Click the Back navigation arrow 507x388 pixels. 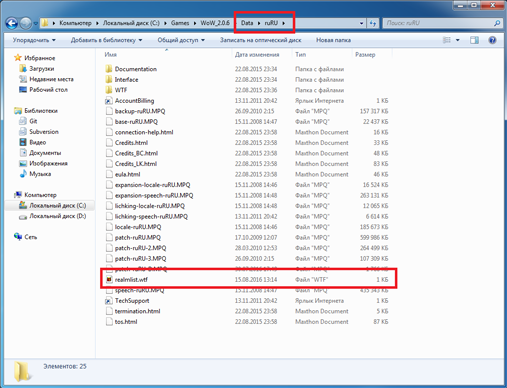point(12,23)
